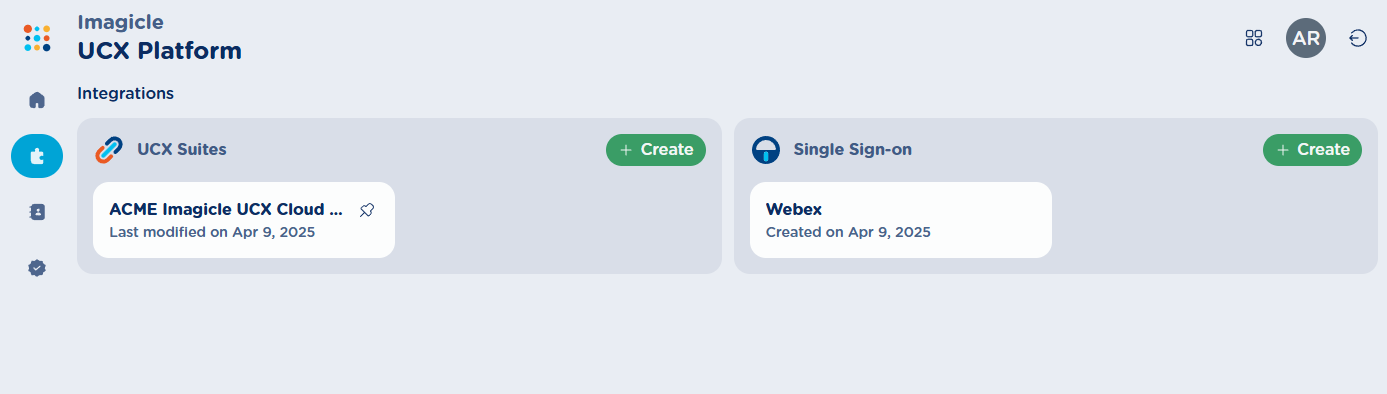Go to Home via sidebar house icon
The height and width of the screenshot is (394, 1387).
click(x=37, y=100)
